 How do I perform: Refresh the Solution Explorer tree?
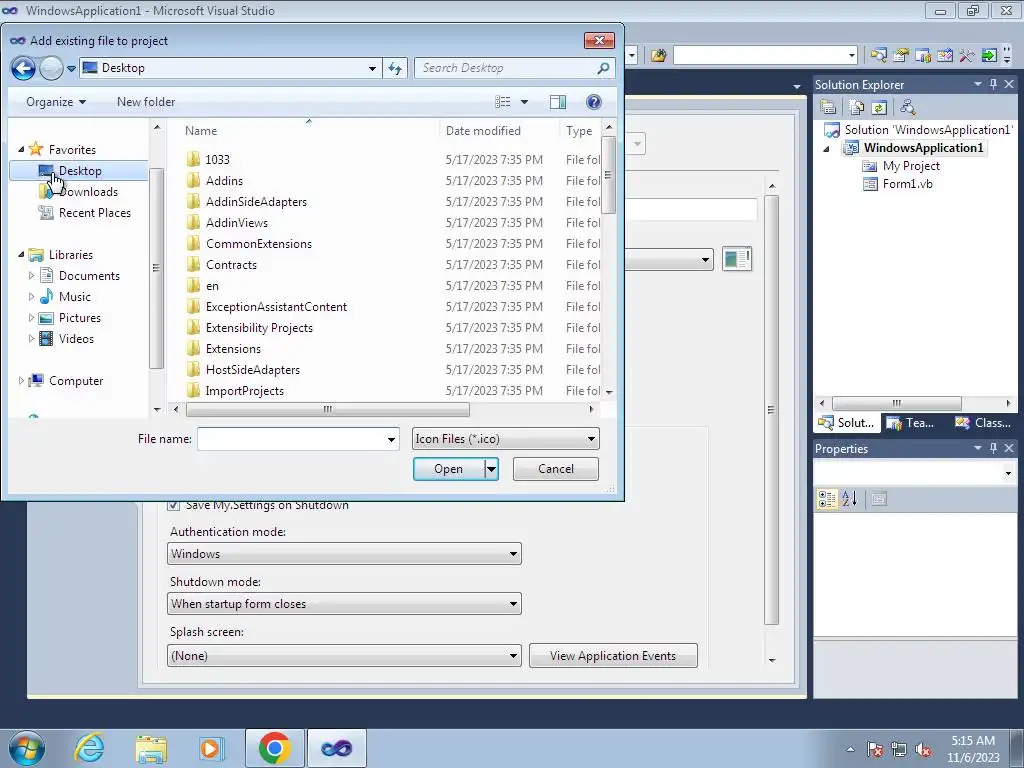click(879, 107)
